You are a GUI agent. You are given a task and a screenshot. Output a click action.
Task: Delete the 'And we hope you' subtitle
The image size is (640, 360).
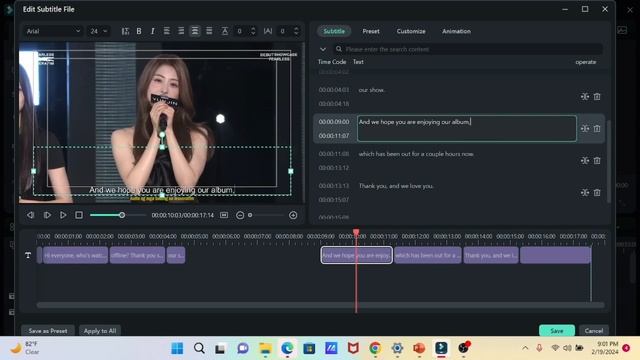coord(597,129)
